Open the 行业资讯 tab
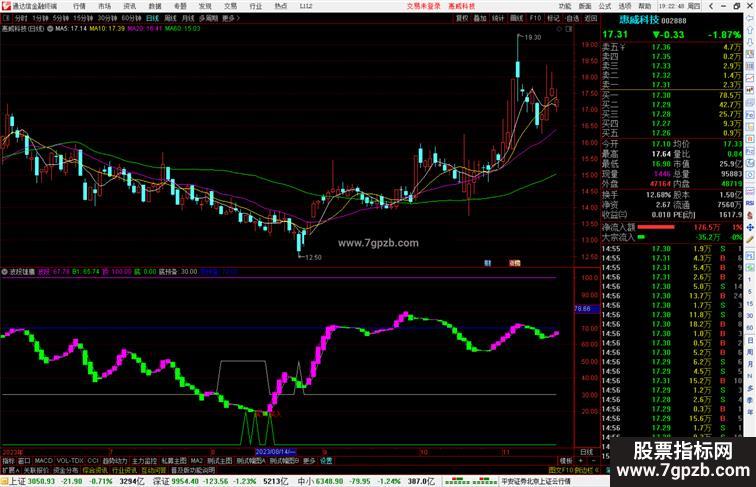This screenshot has width=756, height=487. click(125, 470)
